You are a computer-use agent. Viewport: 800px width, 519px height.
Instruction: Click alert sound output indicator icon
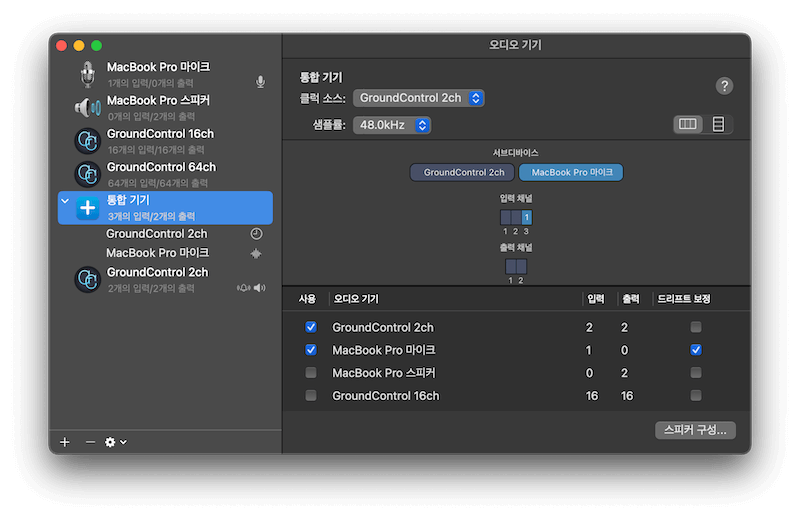pos(243,288)
